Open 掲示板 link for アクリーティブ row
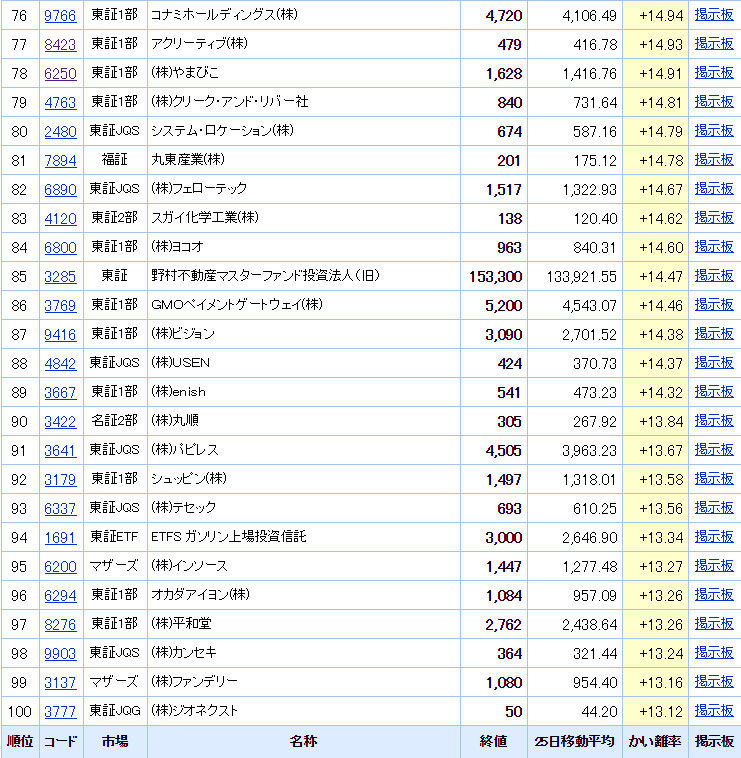The width and height of the screenshot is (741, 758). point(714,44)
